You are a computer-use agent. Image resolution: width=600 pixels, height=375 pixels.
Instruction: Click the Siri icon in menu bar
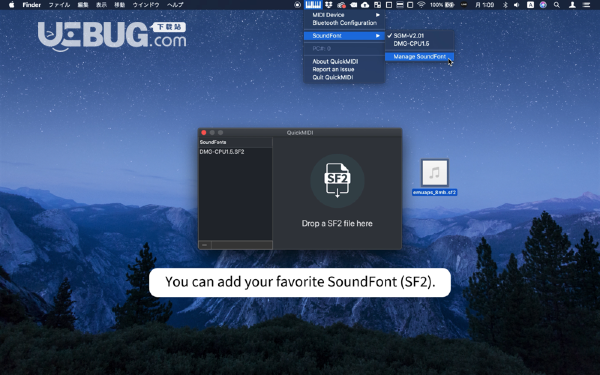tap(543, 5)
